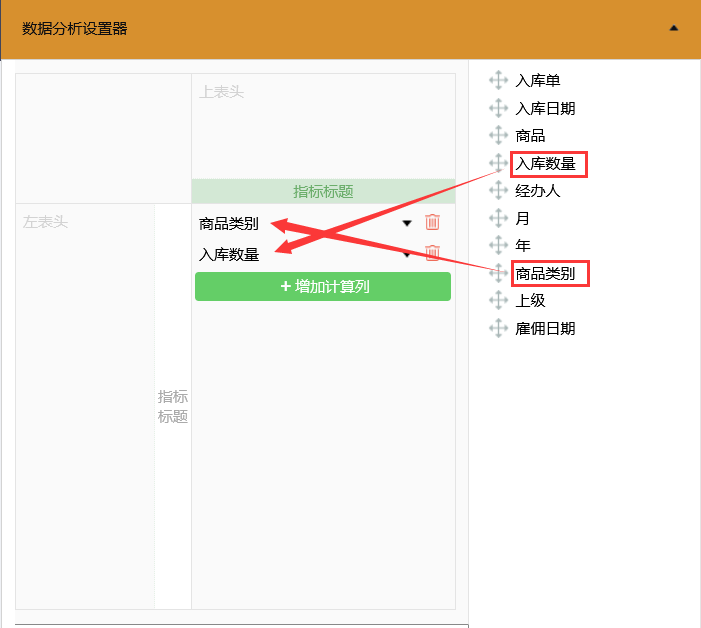This screenshot has width=701, height=628.
Task: Select the 入库单 field in list
Action: pos(537,80)
